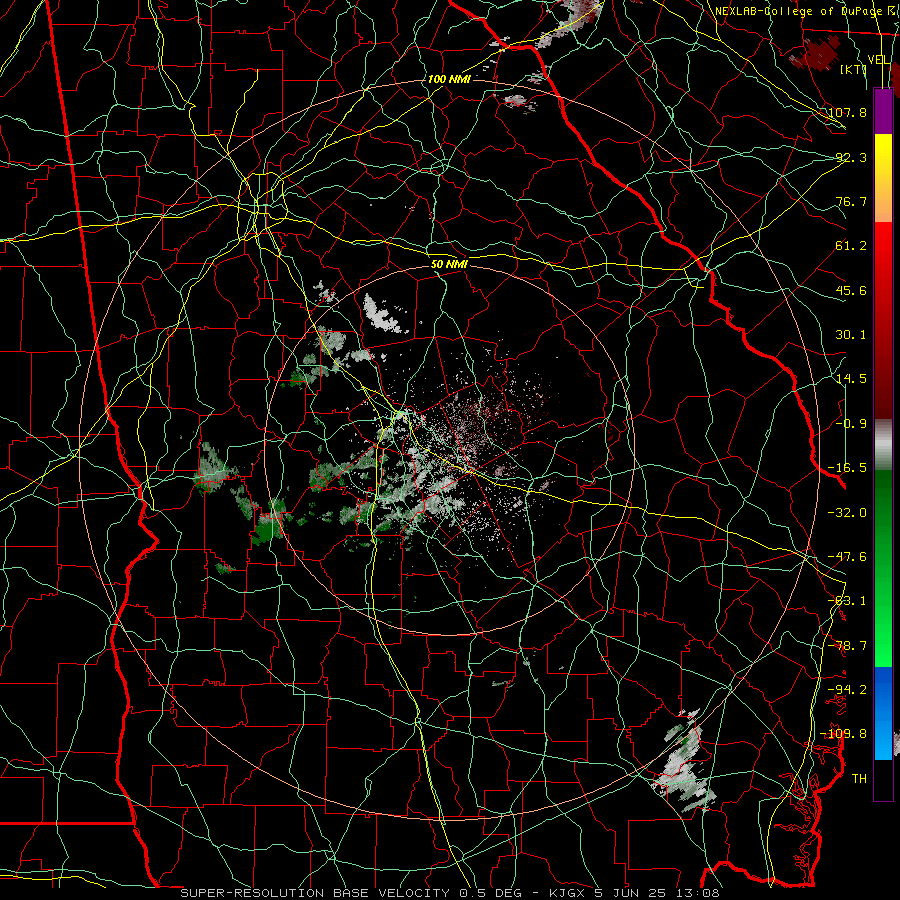Select the 30.1 value on the velocity scale
The image size is (900, 900).
[x=851, y=335]
